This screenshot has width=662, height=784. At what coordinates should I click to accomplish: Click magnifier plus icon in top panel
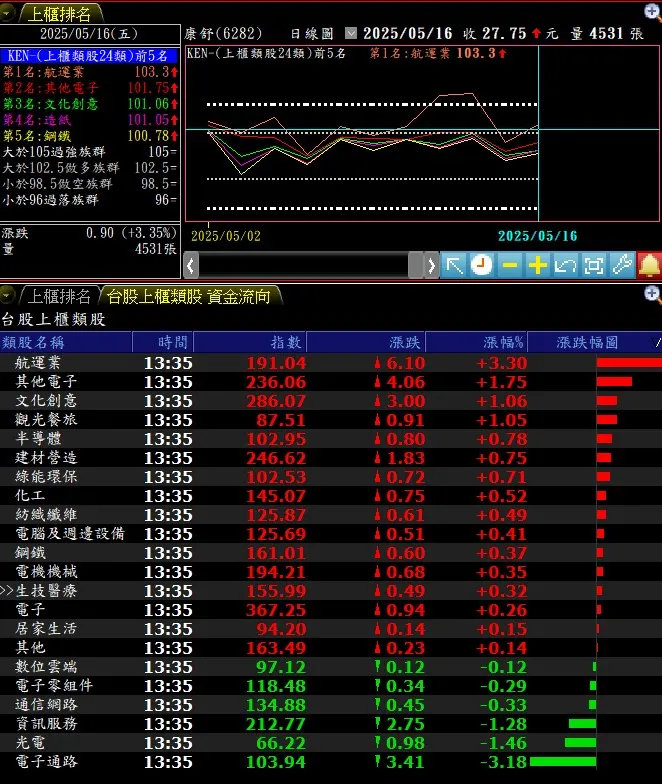(652, 12)
